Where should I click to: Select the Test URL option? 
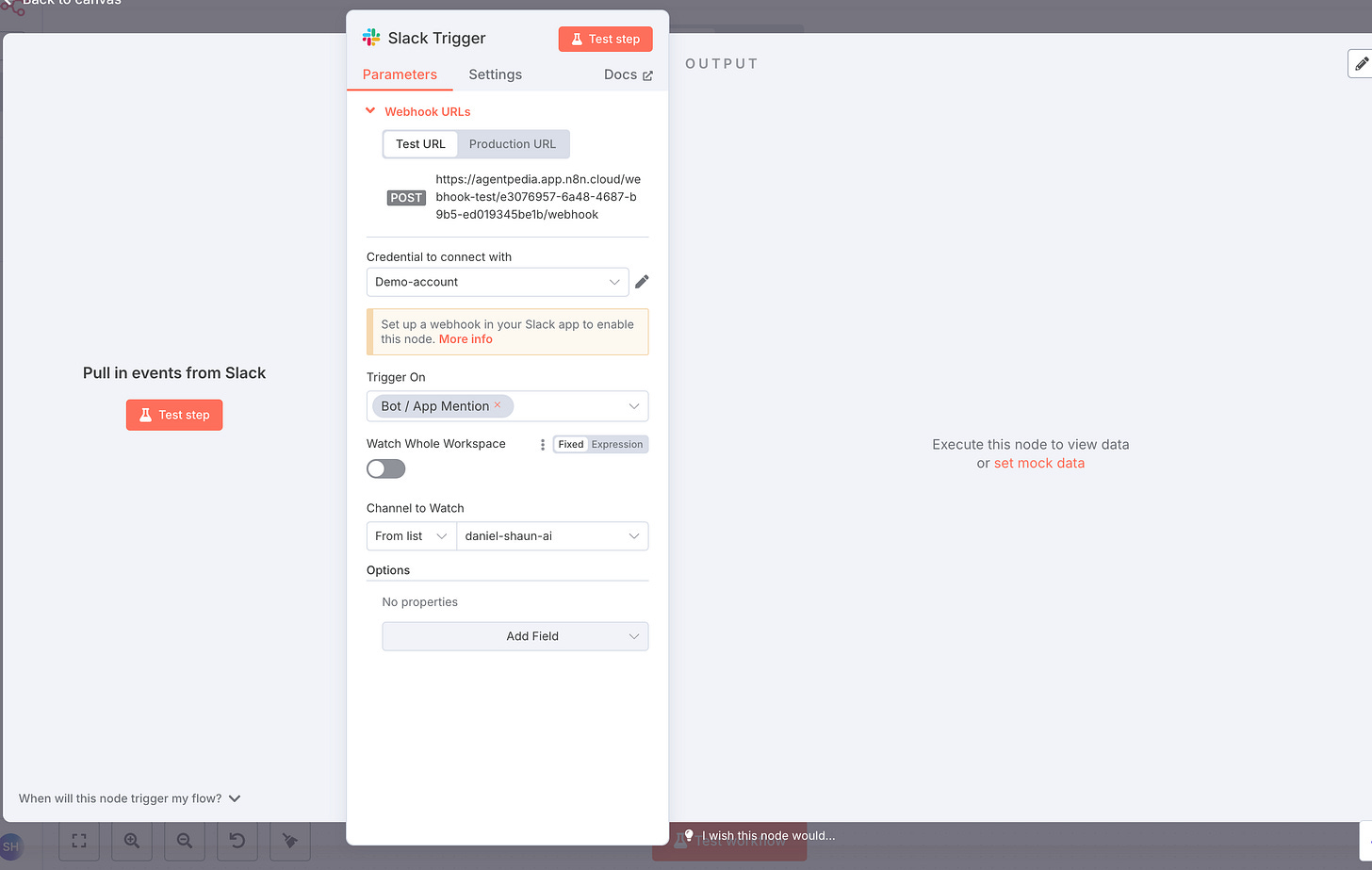pos(420,144)
